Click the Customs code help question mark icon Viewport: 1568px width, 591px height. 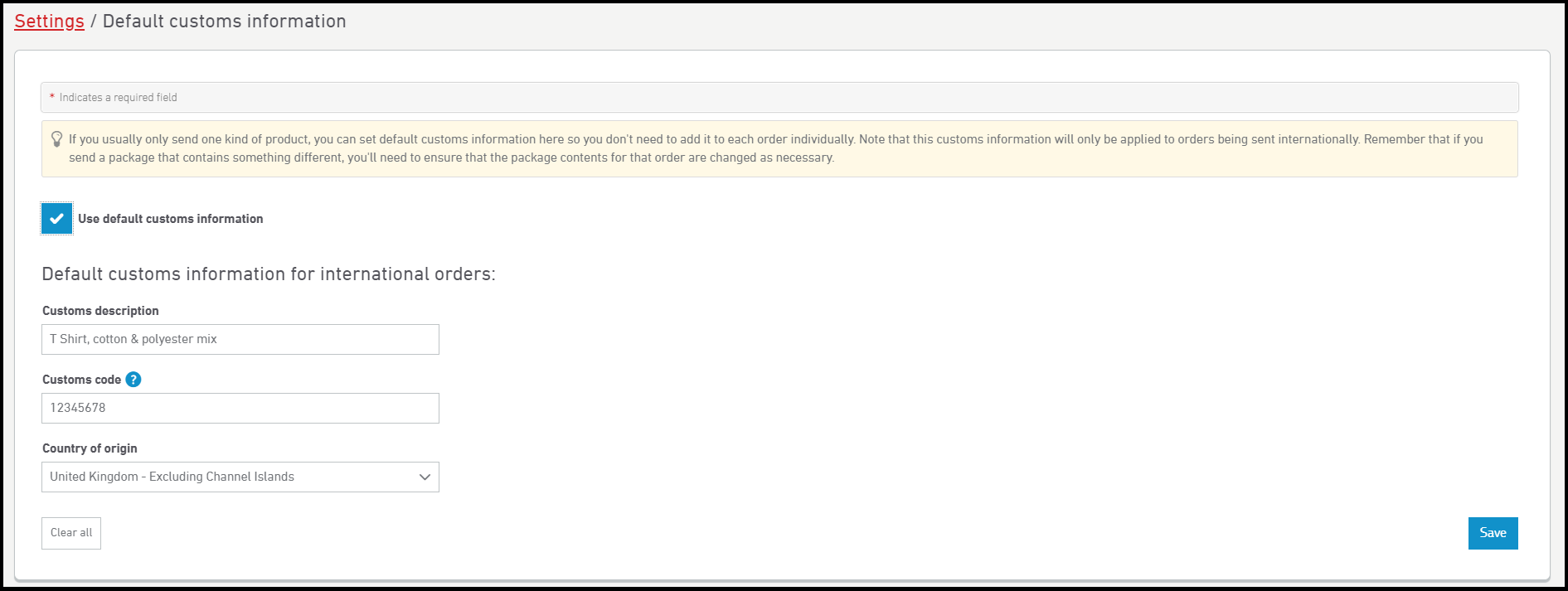click(133, 380)
